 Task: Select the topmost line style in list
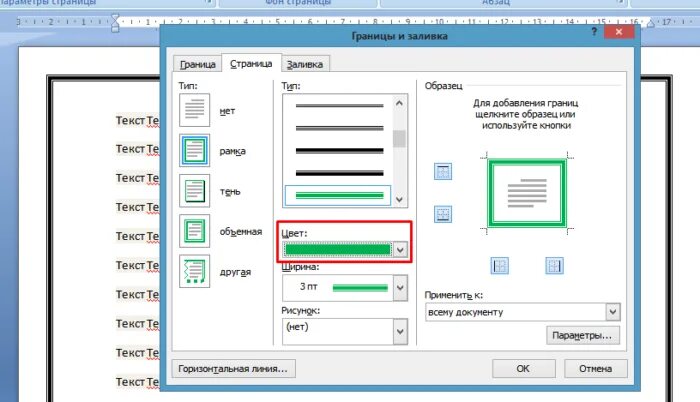pos(339,106)
